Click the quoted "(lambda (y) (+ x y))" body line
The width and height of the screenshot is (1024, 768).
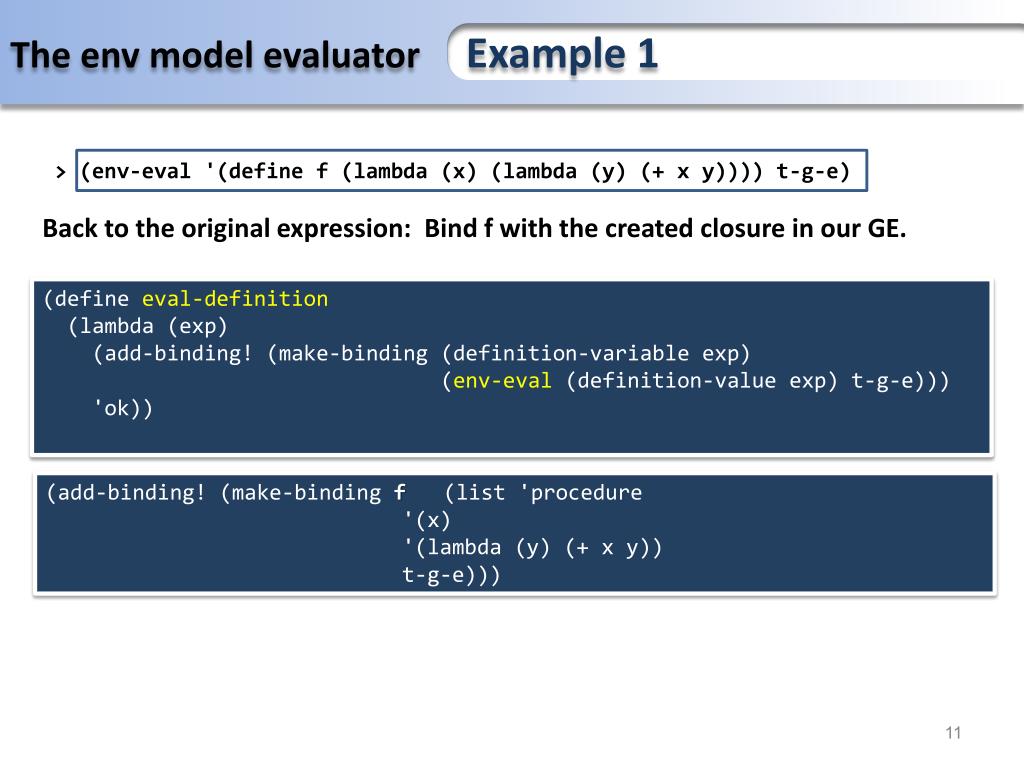click(532, 547)
